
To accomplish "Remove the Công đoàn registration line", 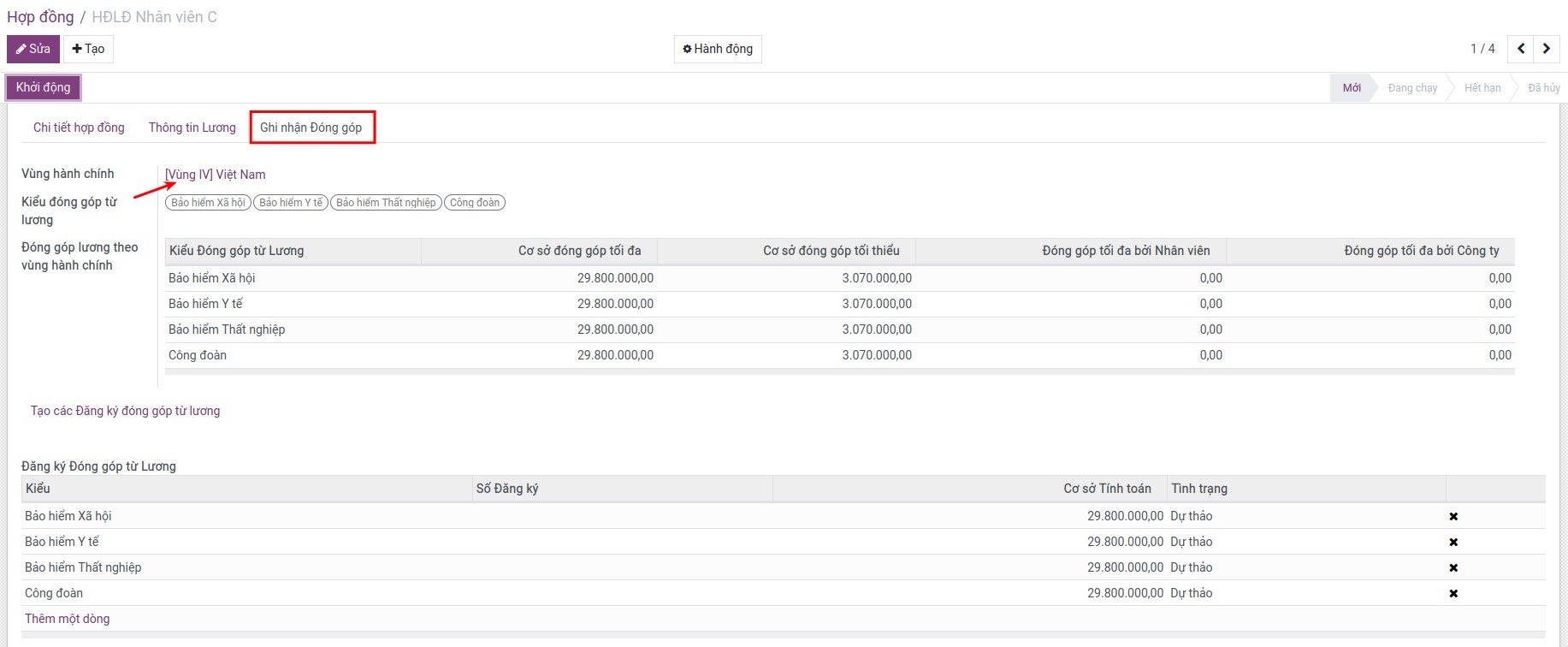I will tap(1453, 593).
